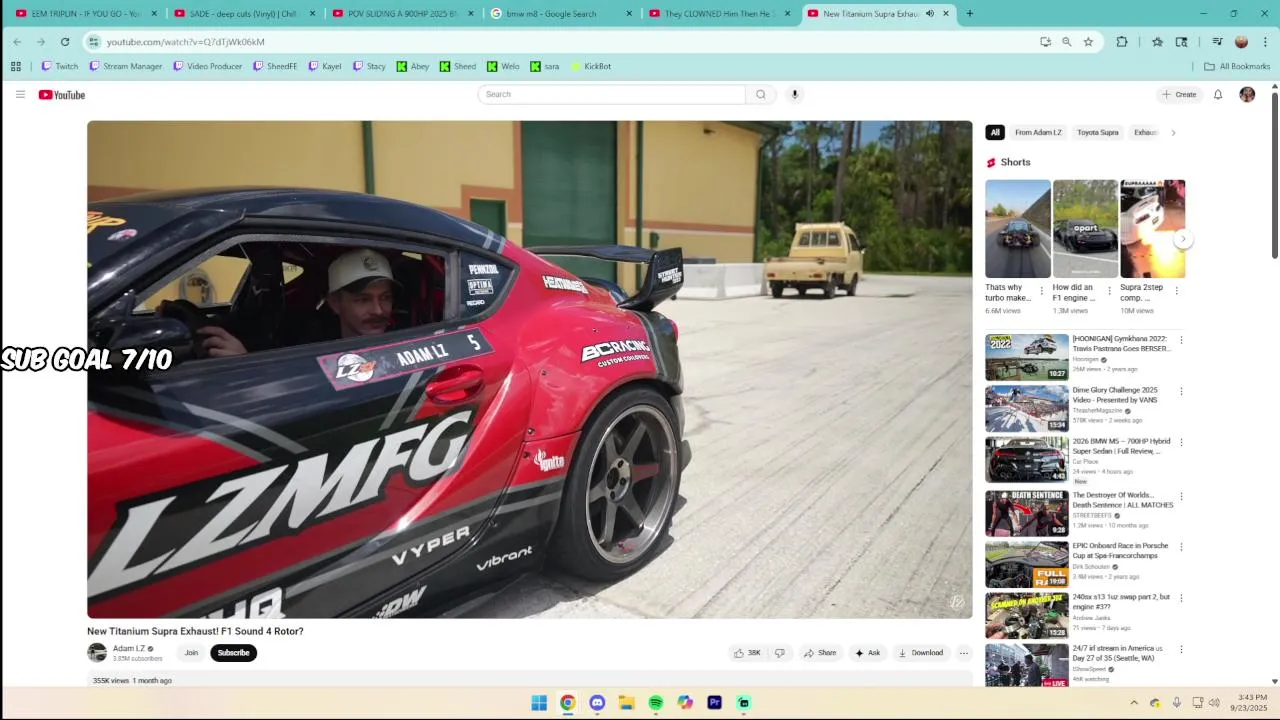Screen dimensions: 1280x720
Task: Open options for EPIC Onboard Race video
Action: point(1181,547)
